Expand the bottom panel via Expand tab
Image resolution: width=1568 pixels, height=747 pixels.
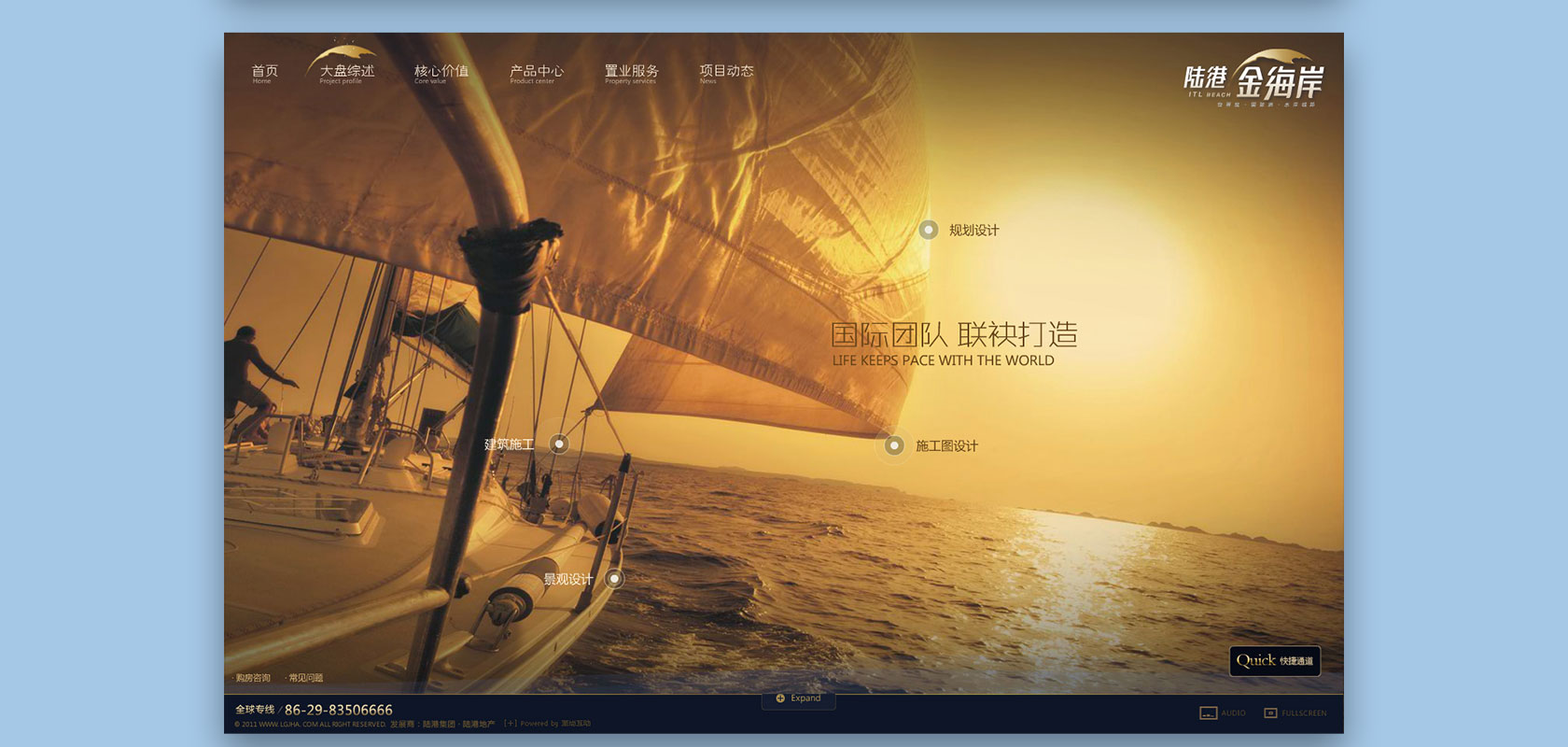pos(805,698)
